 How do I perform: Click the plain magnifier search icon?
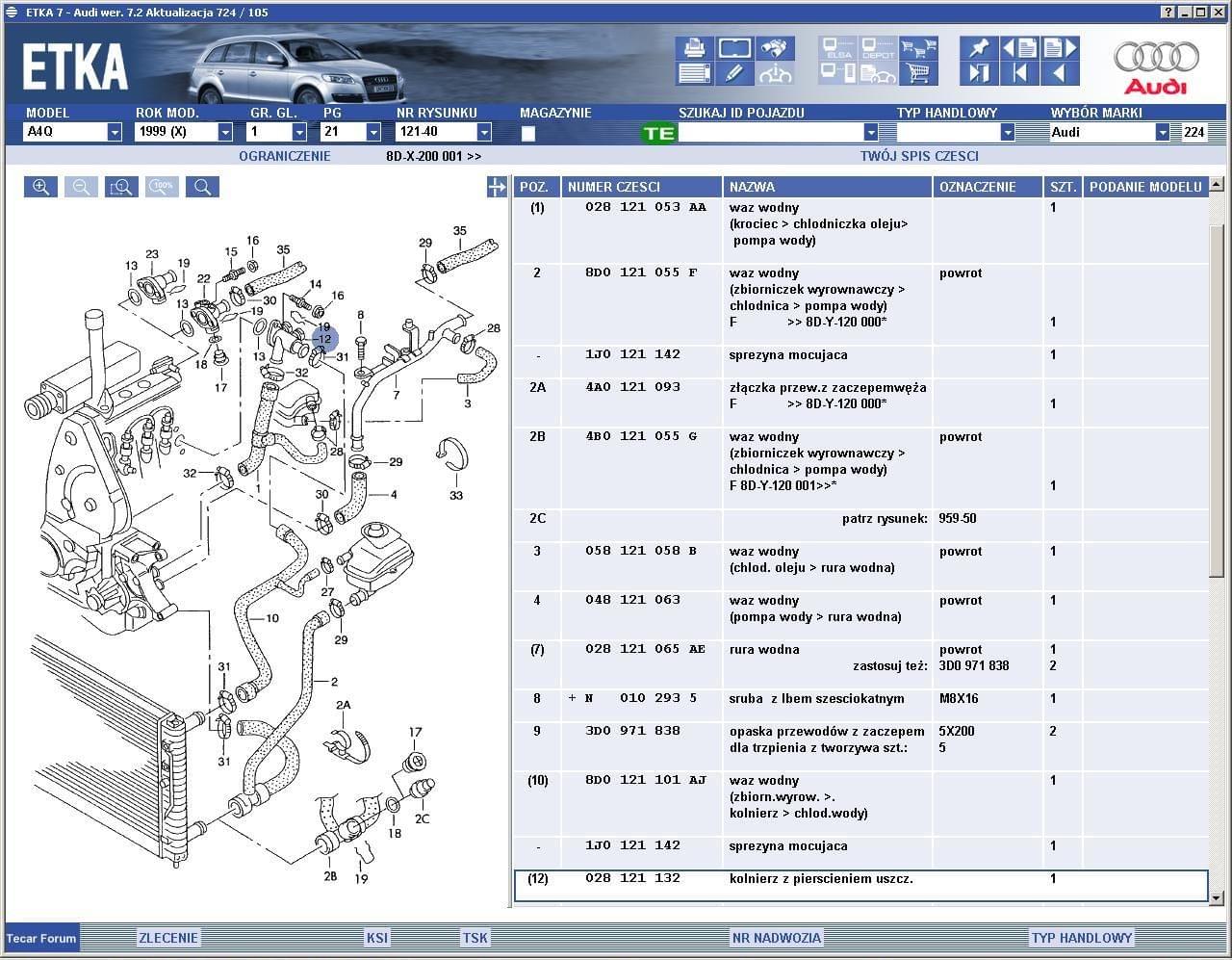click(x=203, y=187)
